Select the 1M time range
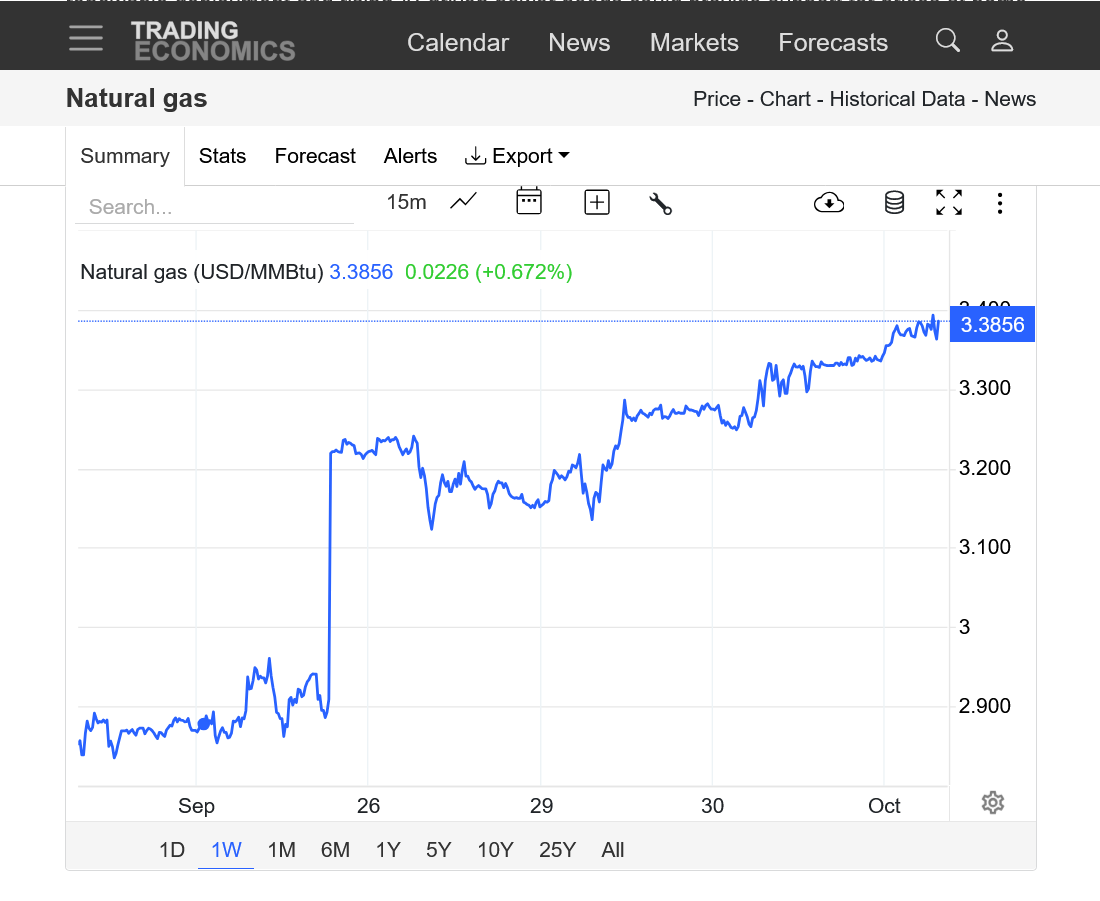Screen dimensions: 1100x901 (281, 850)
